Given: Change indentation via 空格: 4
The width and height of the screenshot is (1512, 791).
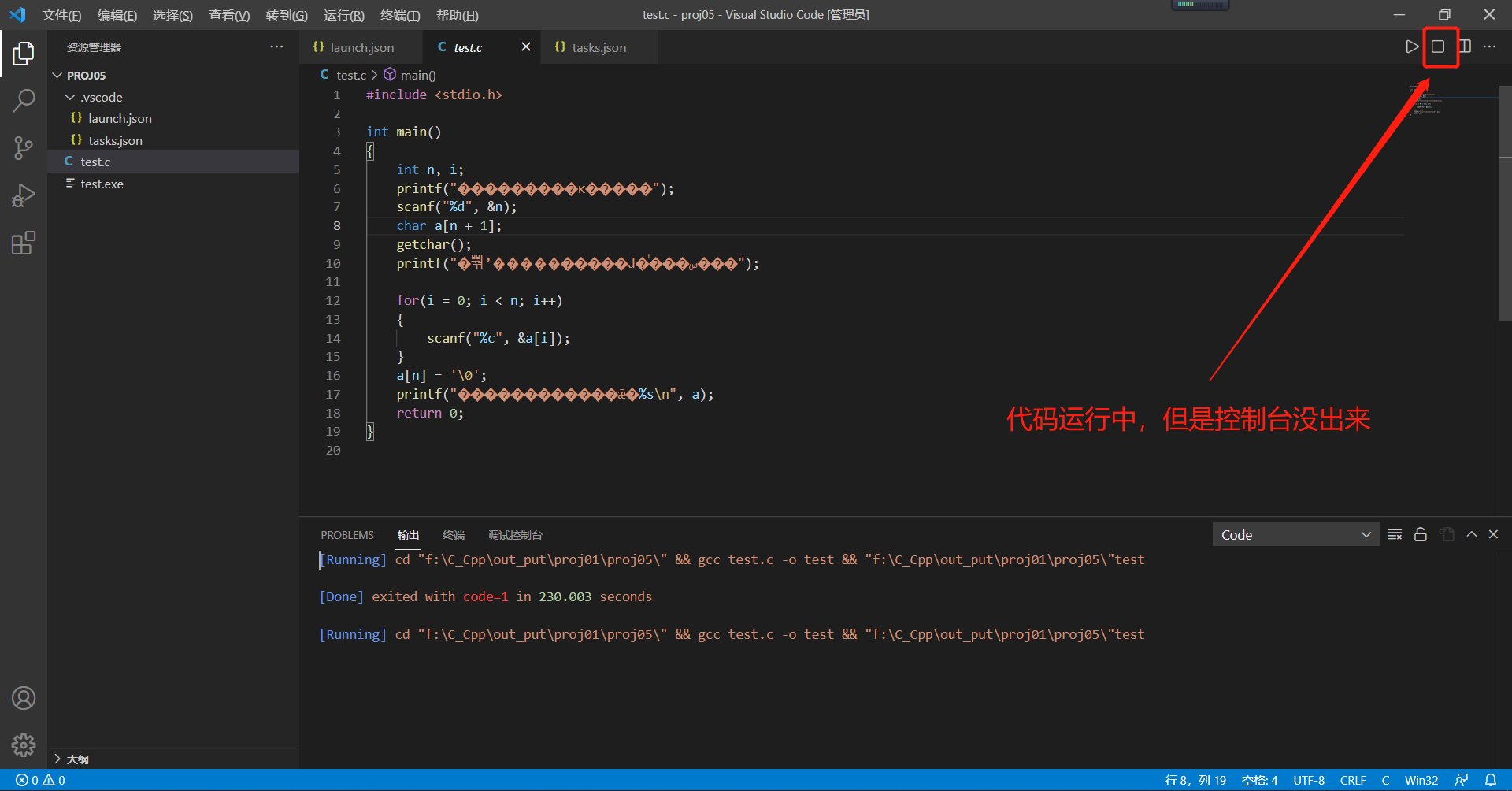Looking at the screenshot, I should 1259,780.
